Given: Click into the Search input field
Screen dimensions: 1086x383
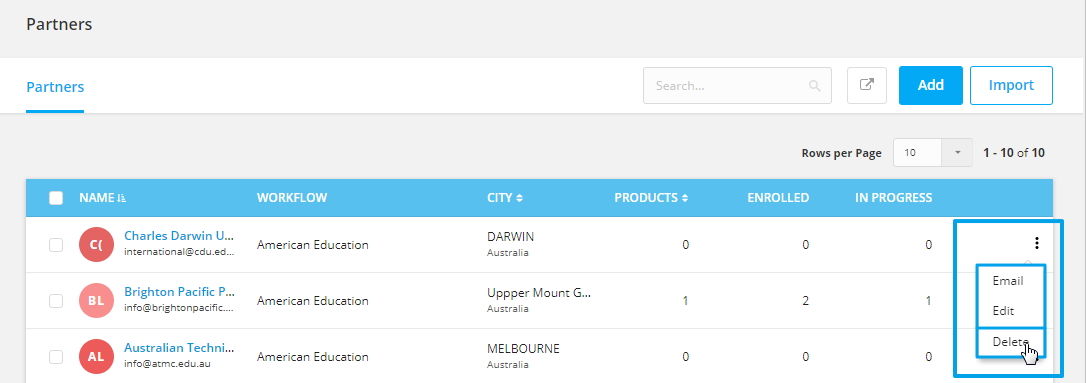Looking at the screenshot, I should pos(737,86).
